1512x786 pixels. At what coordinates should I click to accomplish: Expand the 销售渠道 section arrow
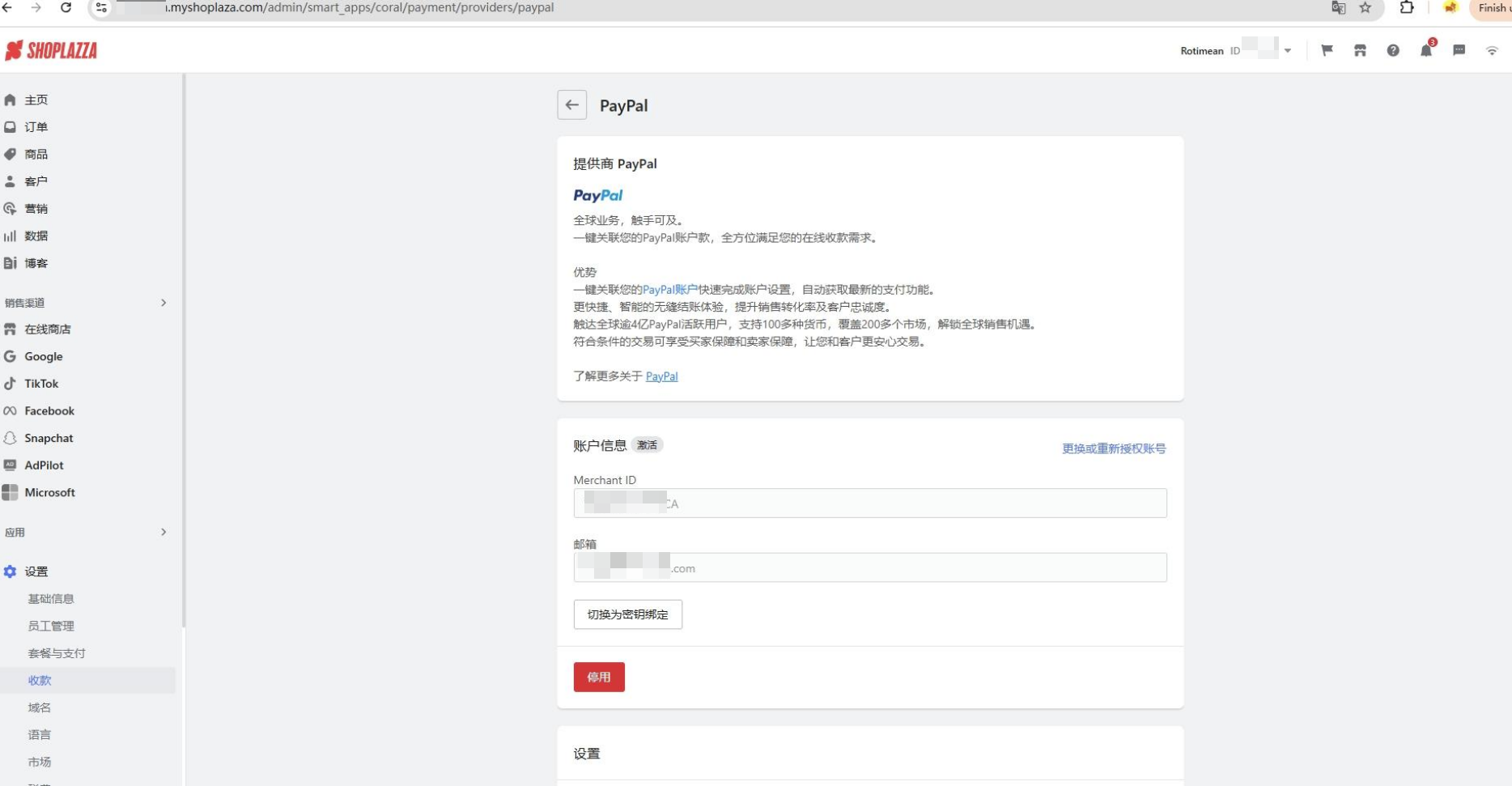coord(164,303)
